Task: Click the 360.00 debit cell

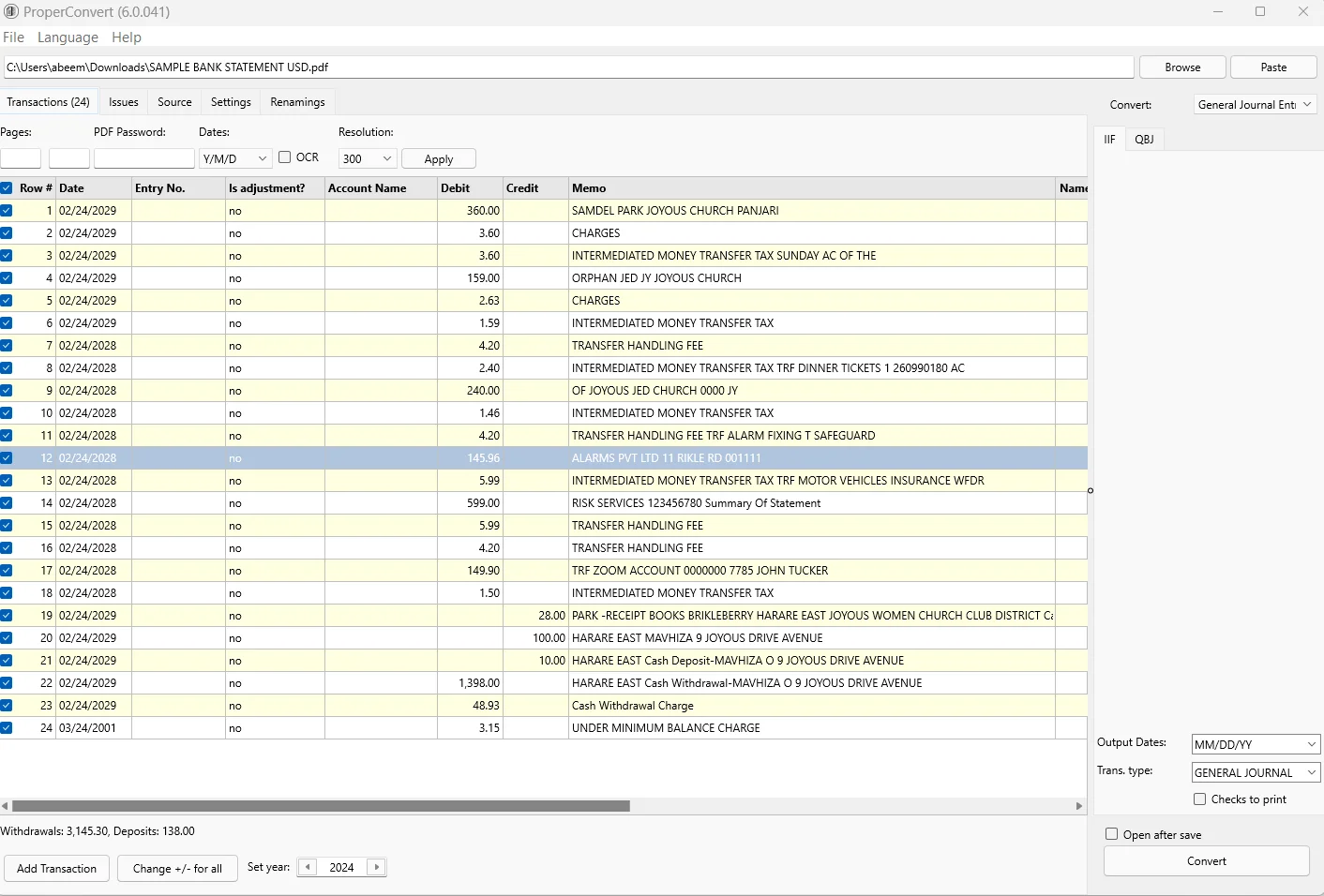Action: pos(470,211)
